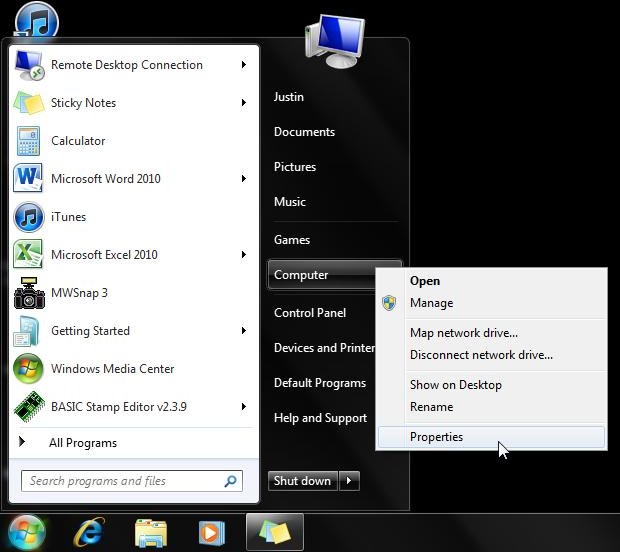Open Help and Support
Screen dimensions: 620x552
tap(320, 418)
